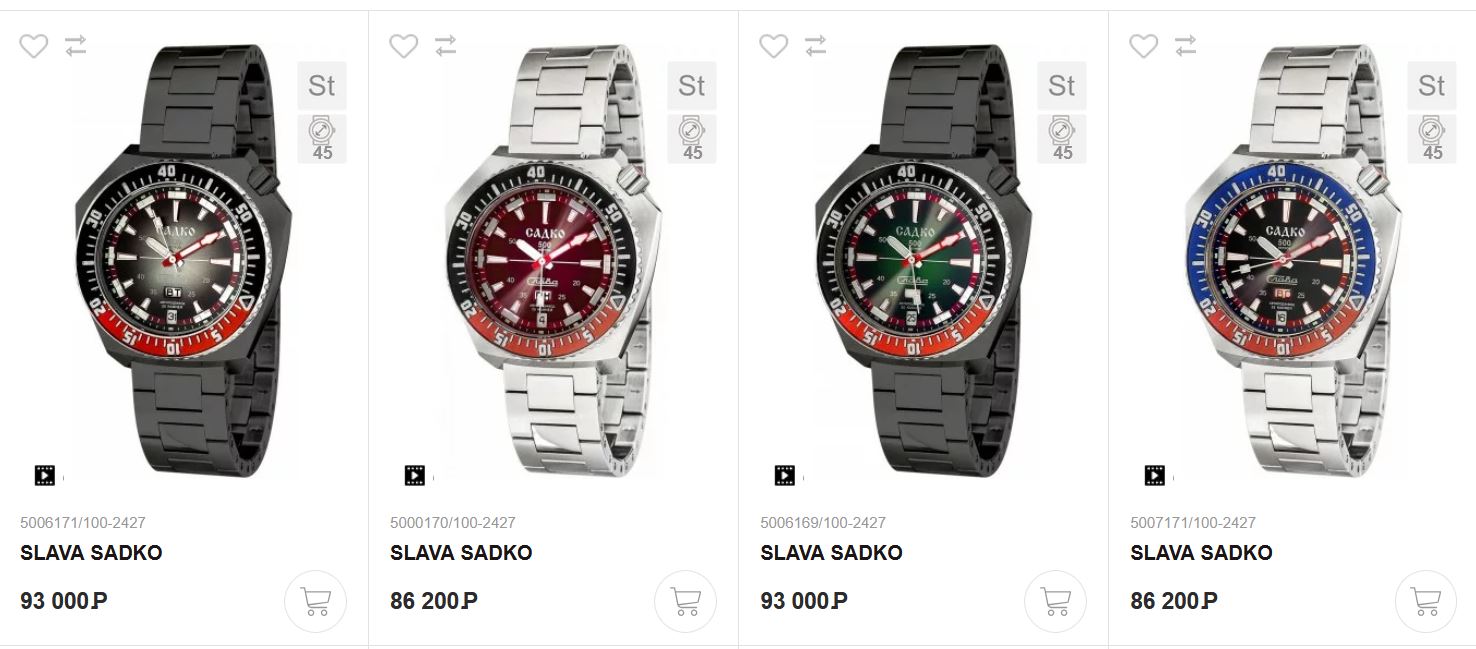The width and height of the screenshot is (1476, 649).
Task: Click compare arrows for blue-bezel 5007171/100-2427 watch
Action: 1186,46
